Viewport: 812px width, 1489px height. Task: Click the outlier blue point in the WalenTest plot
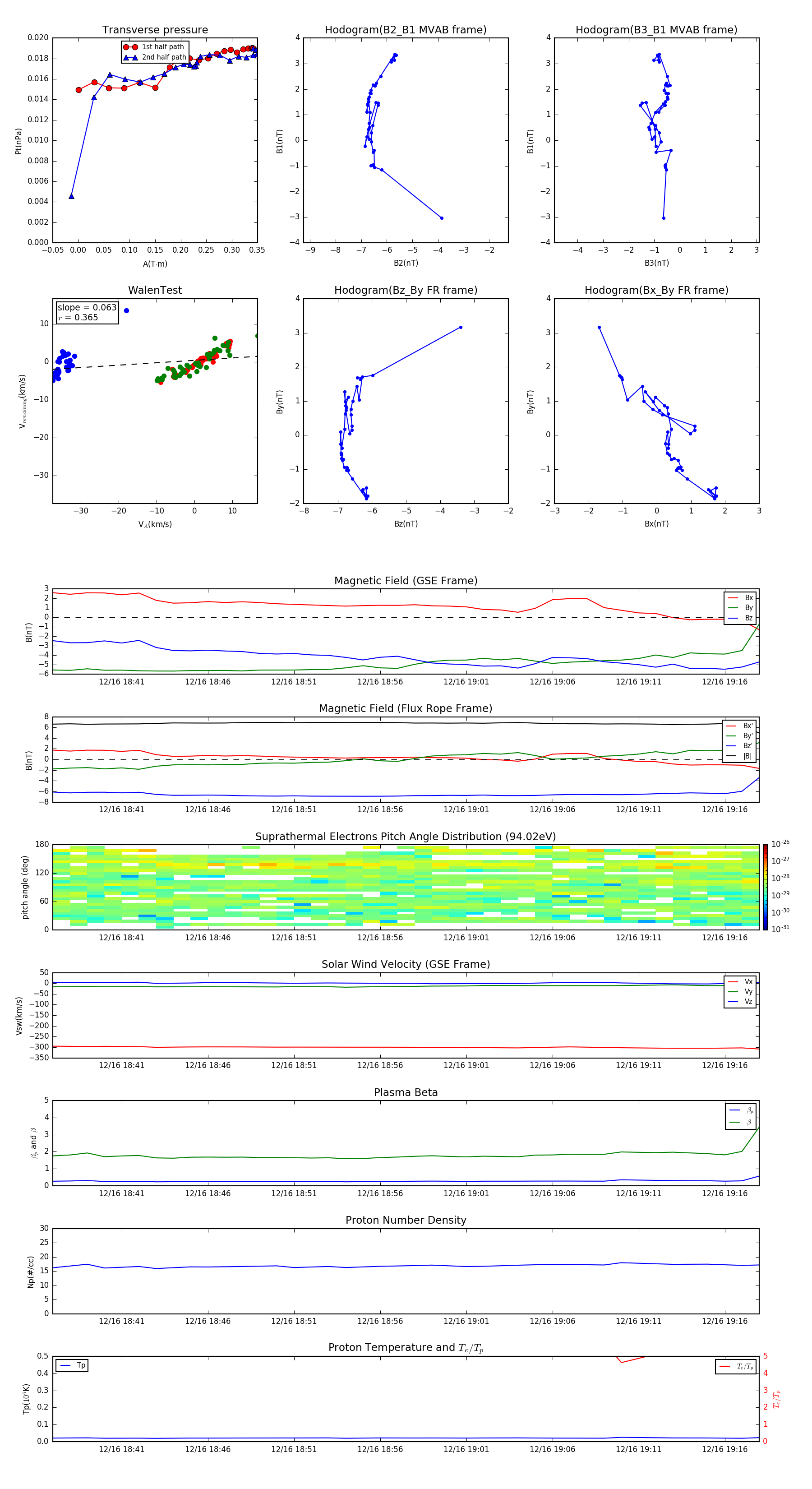[127, 311]
